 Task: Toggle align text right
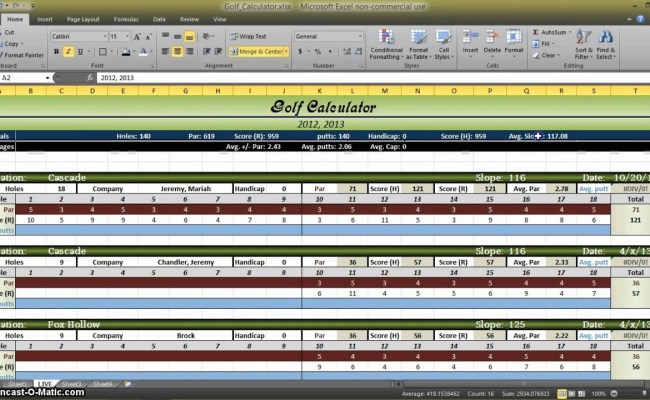pos(189,51)
